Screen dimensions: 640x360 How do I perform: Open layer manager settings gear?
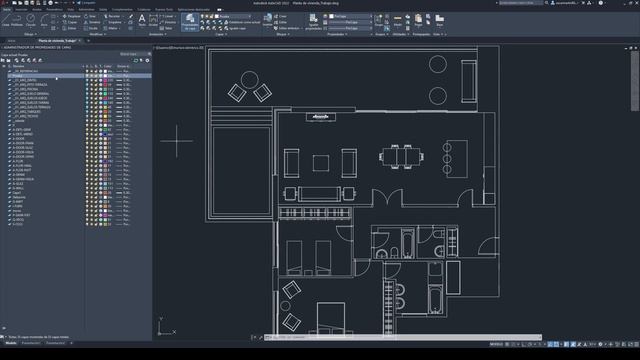147,60
